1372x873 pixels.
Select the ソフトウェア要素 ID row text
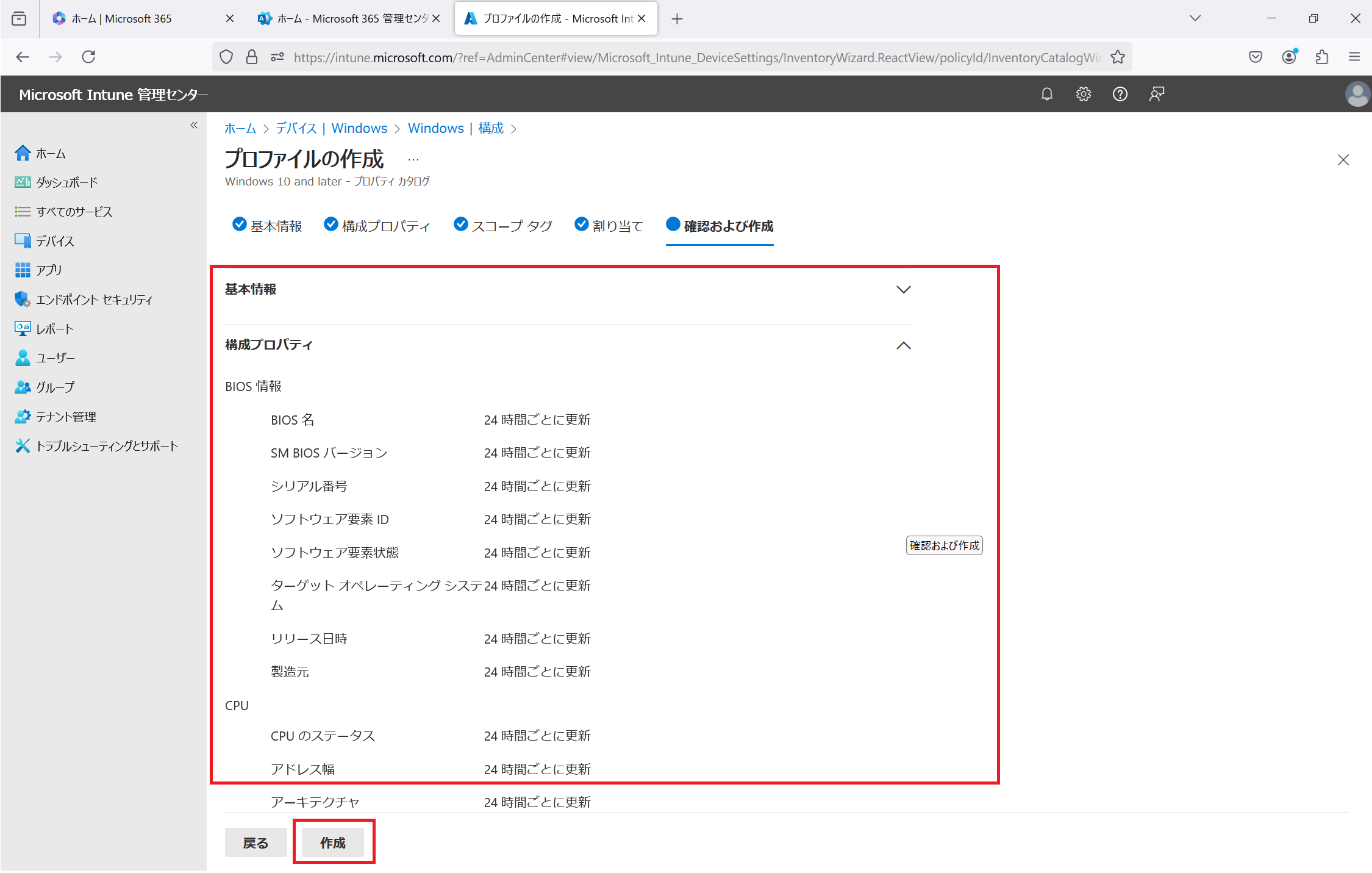[330, 519]
